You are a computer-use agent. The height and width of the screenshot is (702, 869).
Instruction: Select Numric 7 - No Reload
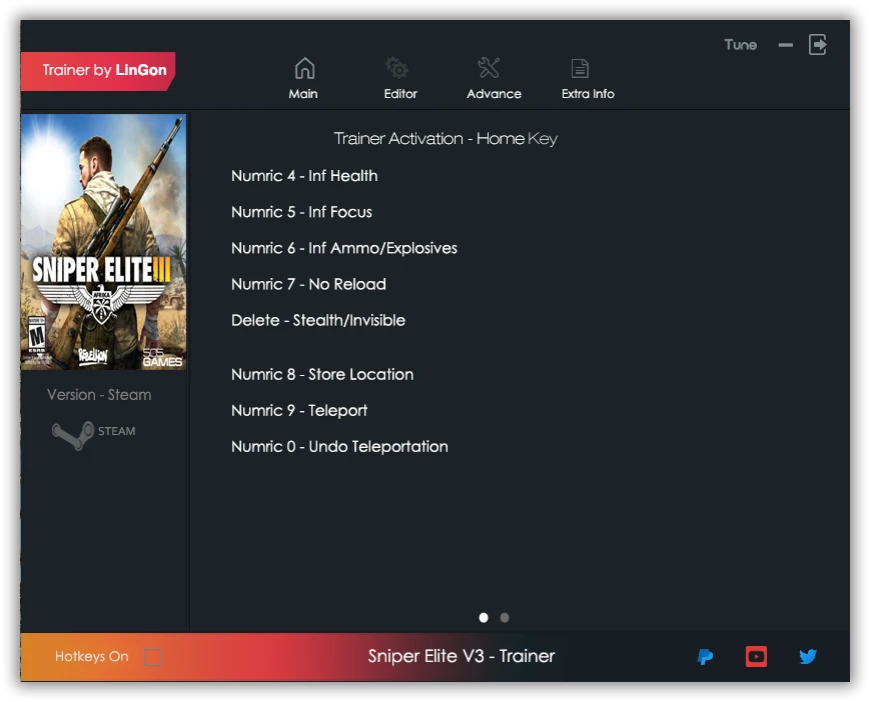coord(309,284)
